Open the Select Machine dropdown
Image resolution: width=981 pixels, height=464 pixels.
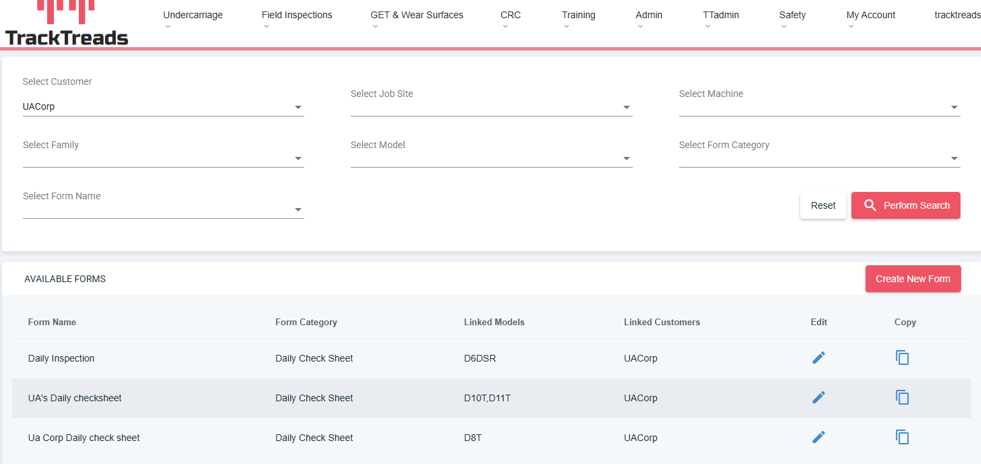coord(818,106)
